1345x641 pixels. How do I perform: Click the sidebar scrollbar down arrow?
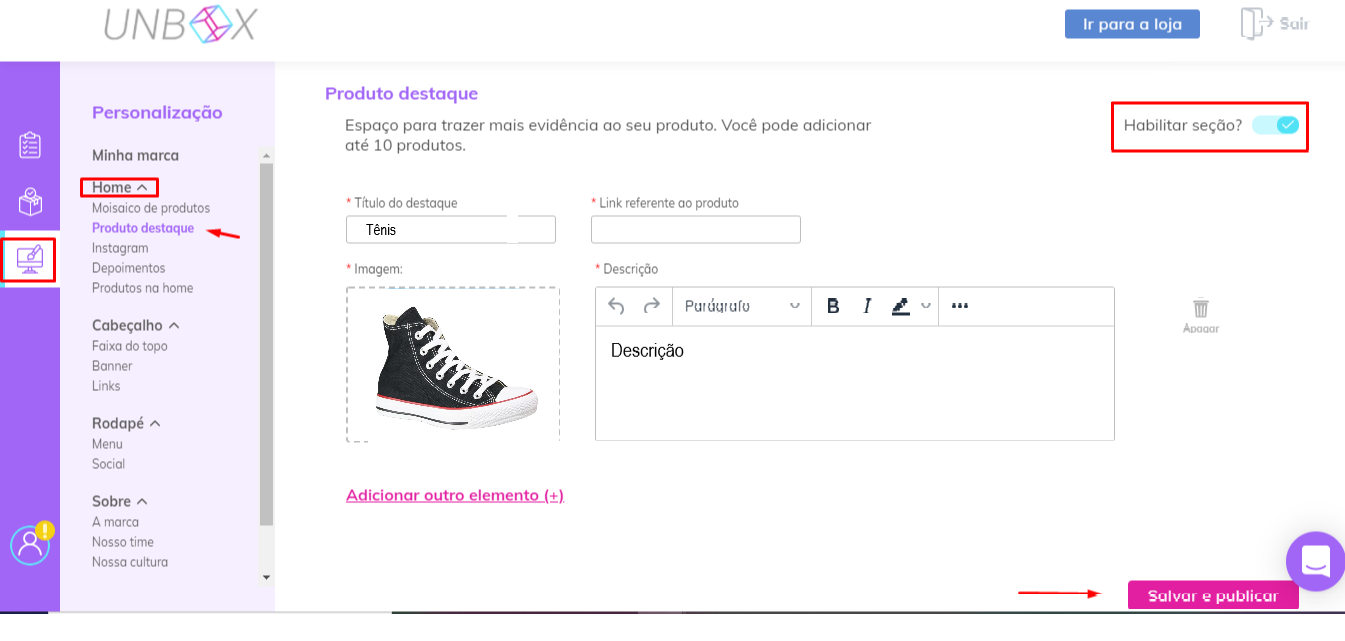(266, 577)
